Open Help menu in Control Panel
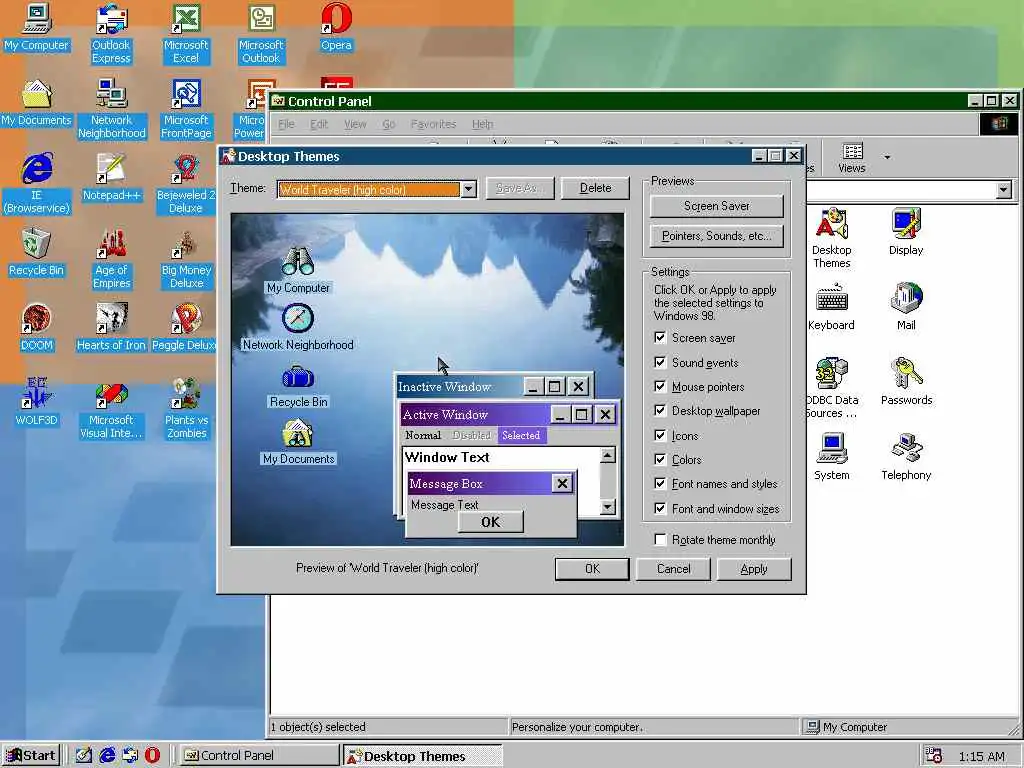The image size is (1024, 768). [483, 124]
